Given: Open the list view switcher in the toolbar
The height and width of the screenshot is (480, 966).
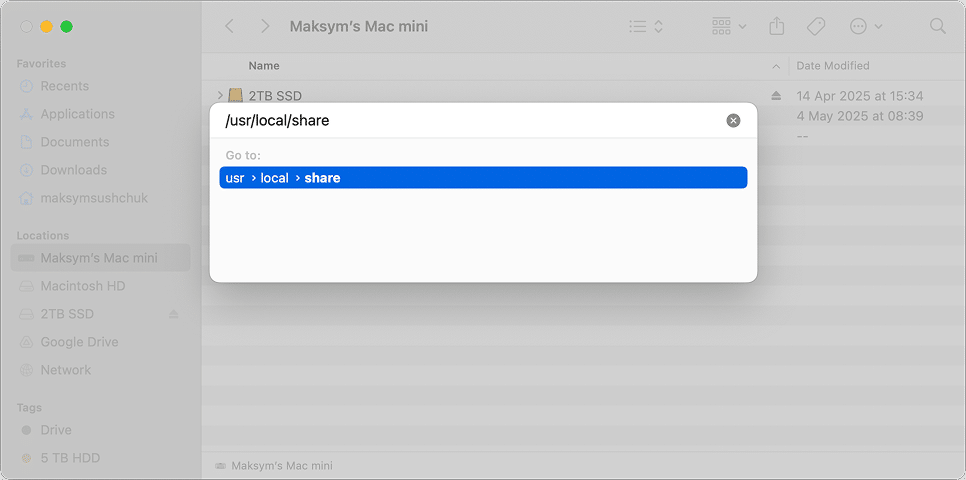Looking at the screenshot, I should click(646, 26).
